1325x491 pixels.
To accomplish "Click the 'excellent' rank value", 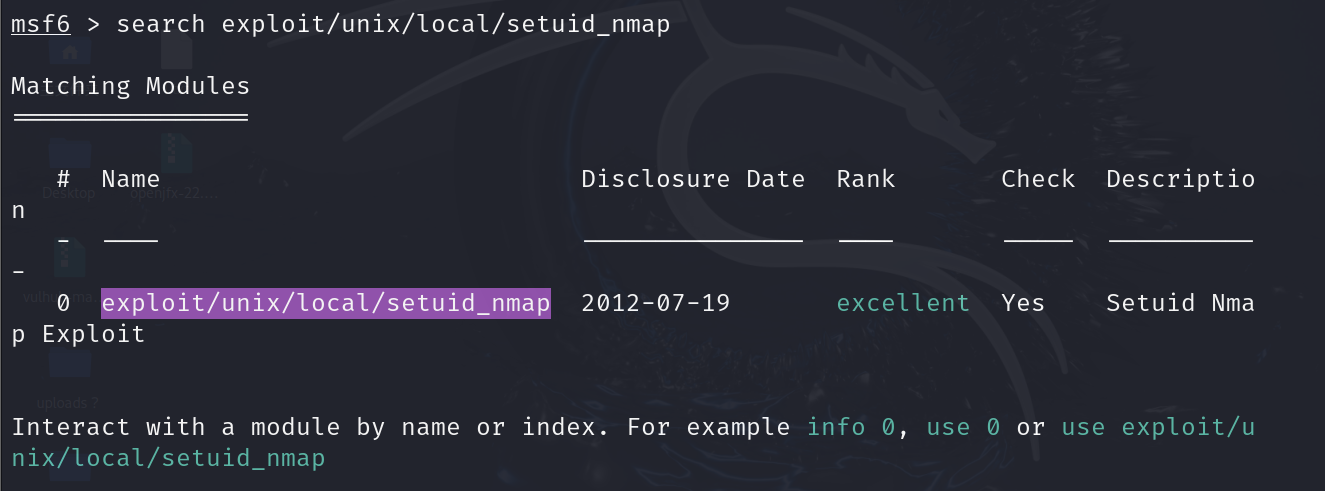I will pos(903,303).
